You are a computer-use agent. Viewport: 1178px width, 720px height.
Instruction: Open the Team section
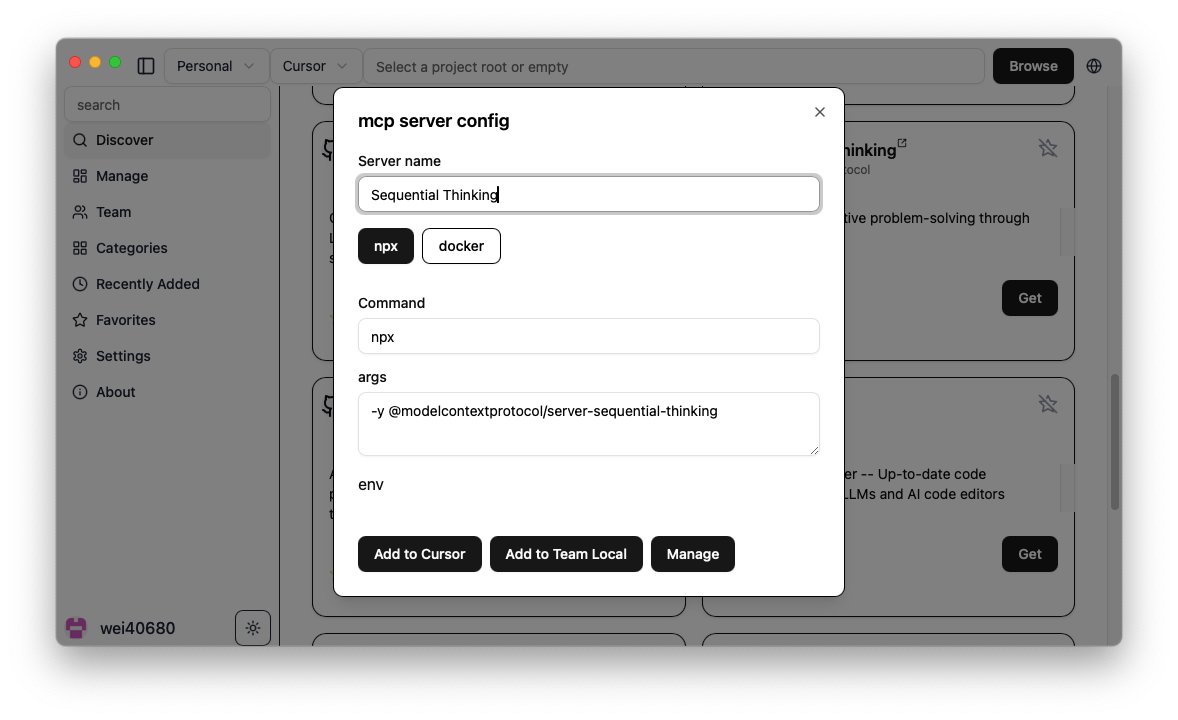[168, 212]
